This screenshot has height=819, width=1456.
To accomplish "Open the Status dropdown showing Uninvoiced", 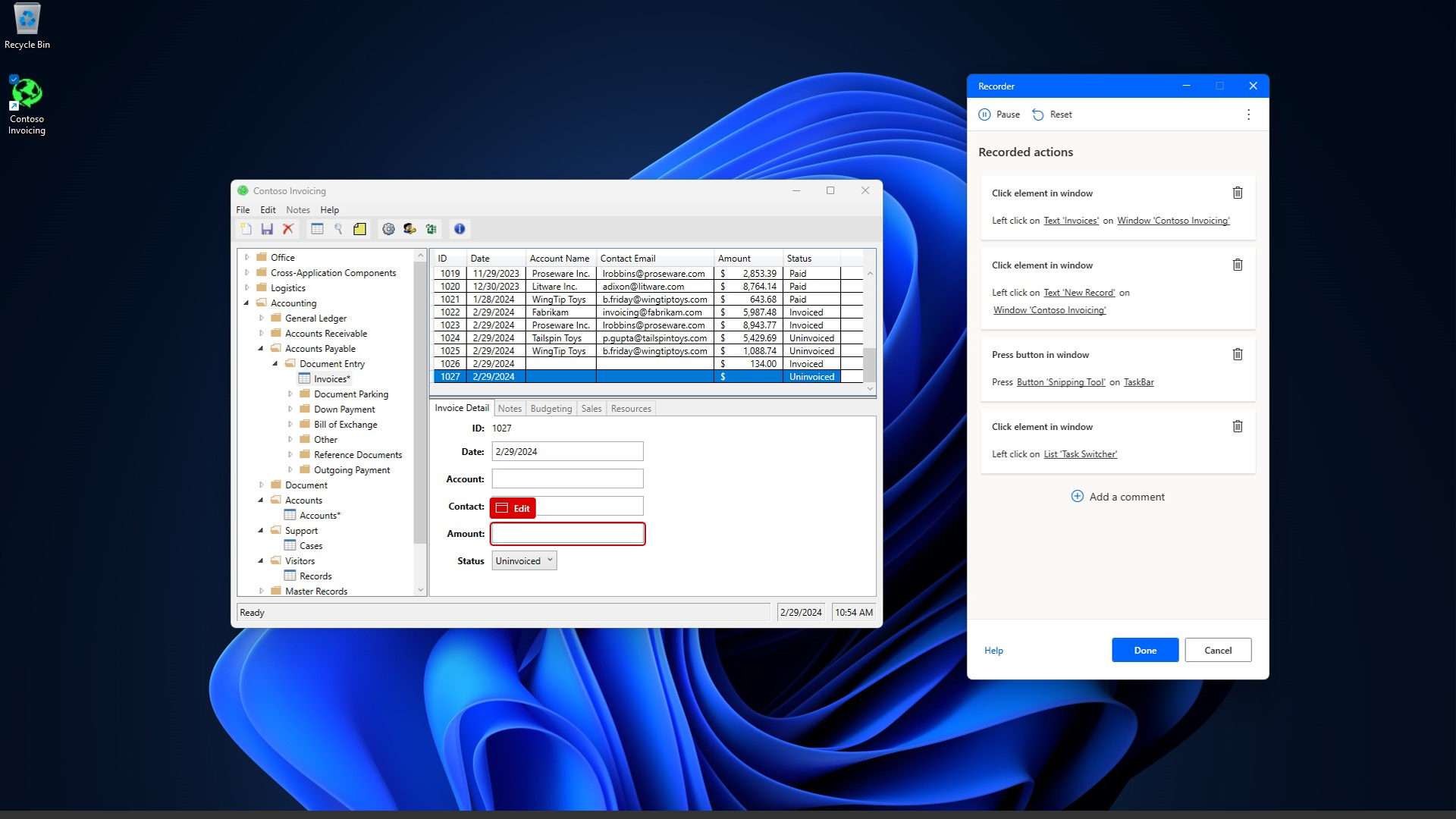I will click(523, 560).
